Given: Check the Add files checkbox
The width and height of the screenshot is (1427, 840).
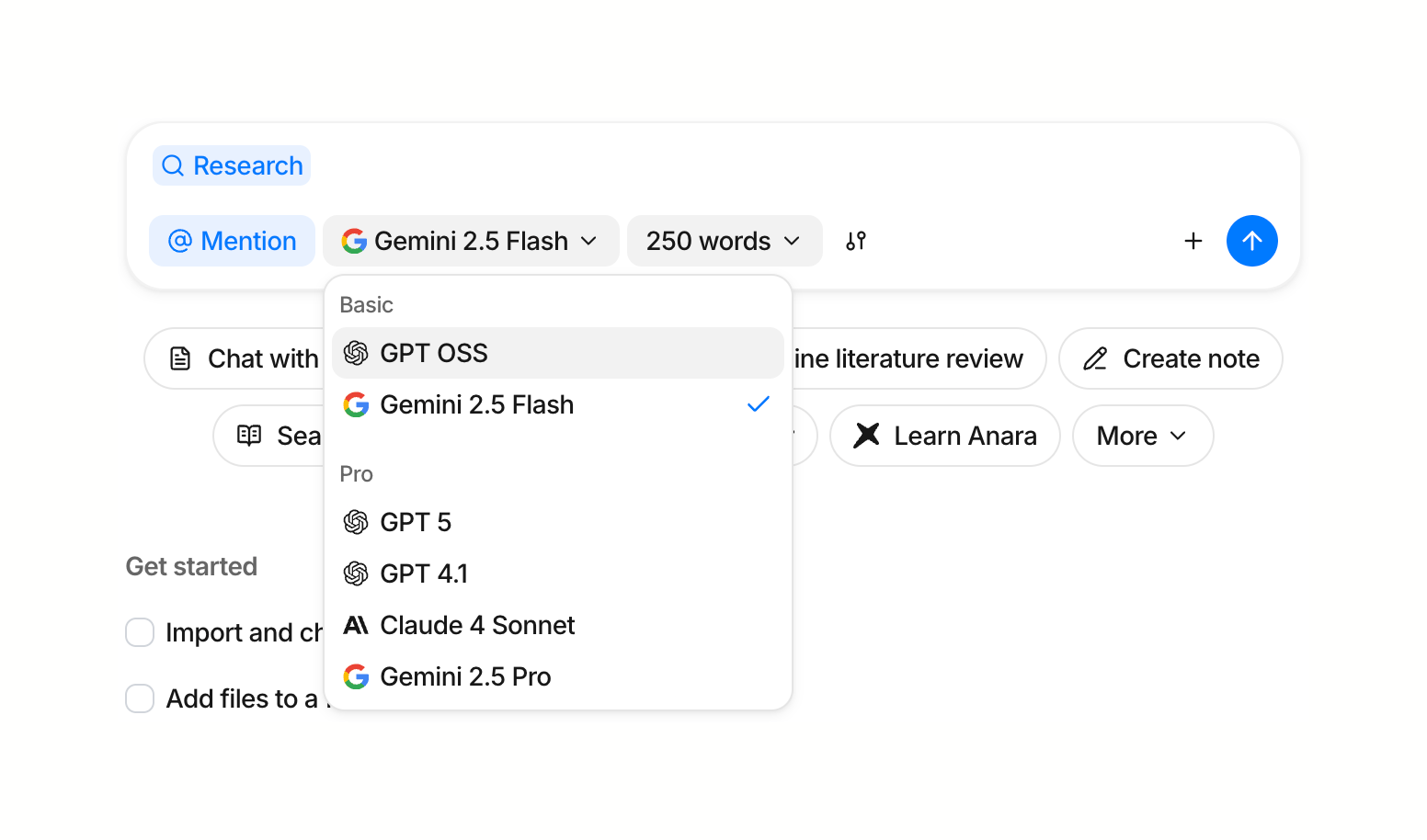Looking at the screenshot, I should point(140,698).
